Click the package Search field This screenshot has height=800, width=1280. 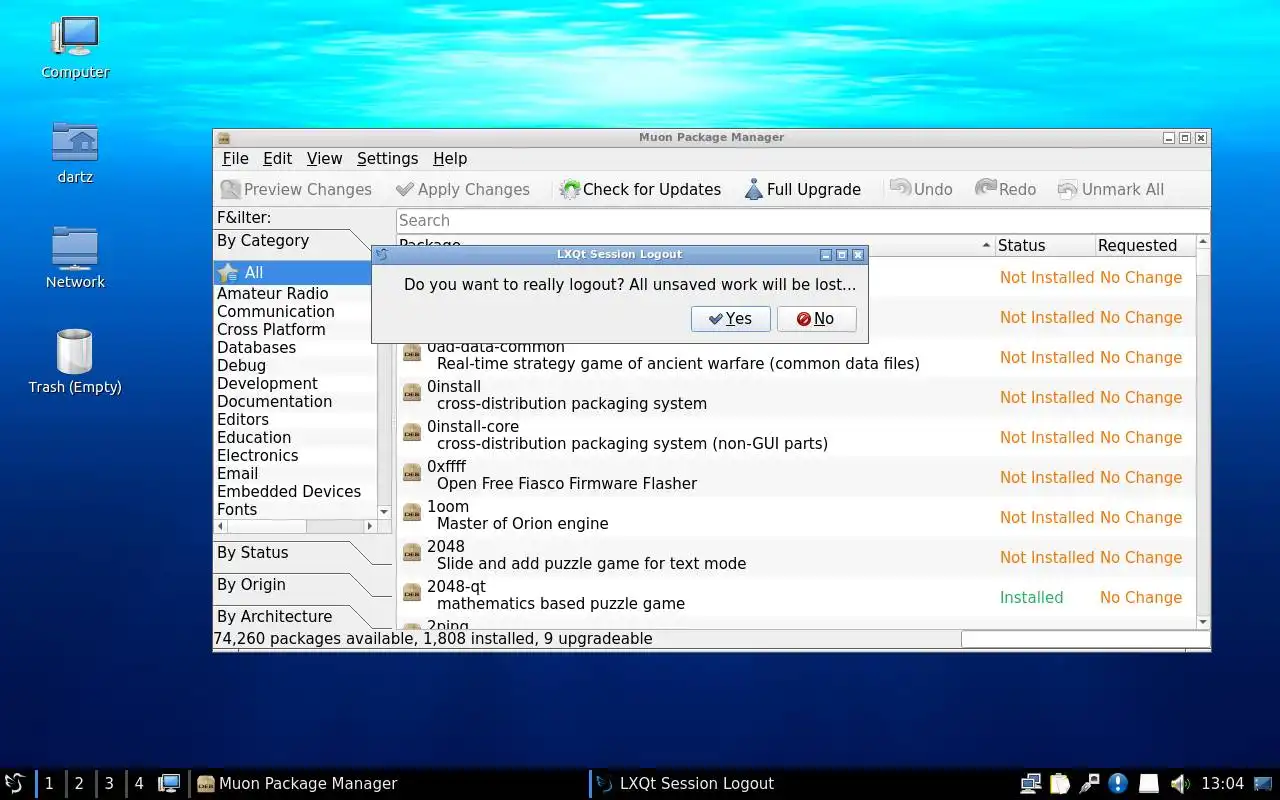click(x=802, y=221)
